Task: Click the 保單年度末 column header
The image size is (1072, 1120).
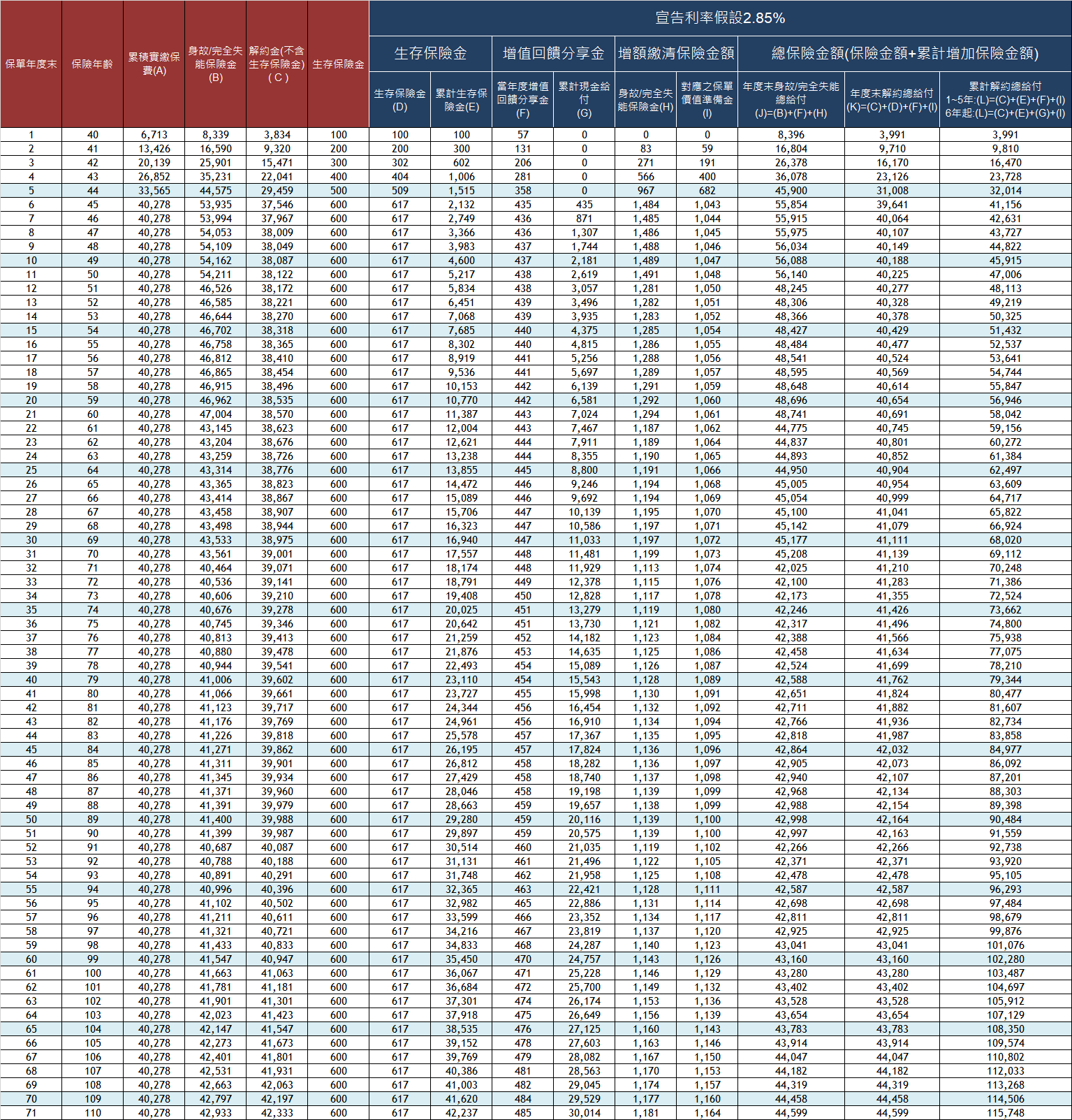Action: tap(31, 64)
